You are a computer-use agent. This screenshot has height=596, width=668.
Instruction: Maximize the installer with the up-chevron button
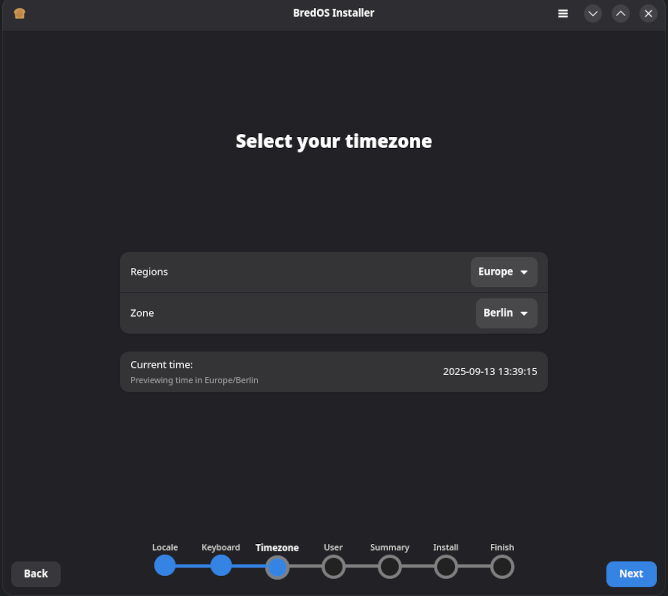pos(621,14)
